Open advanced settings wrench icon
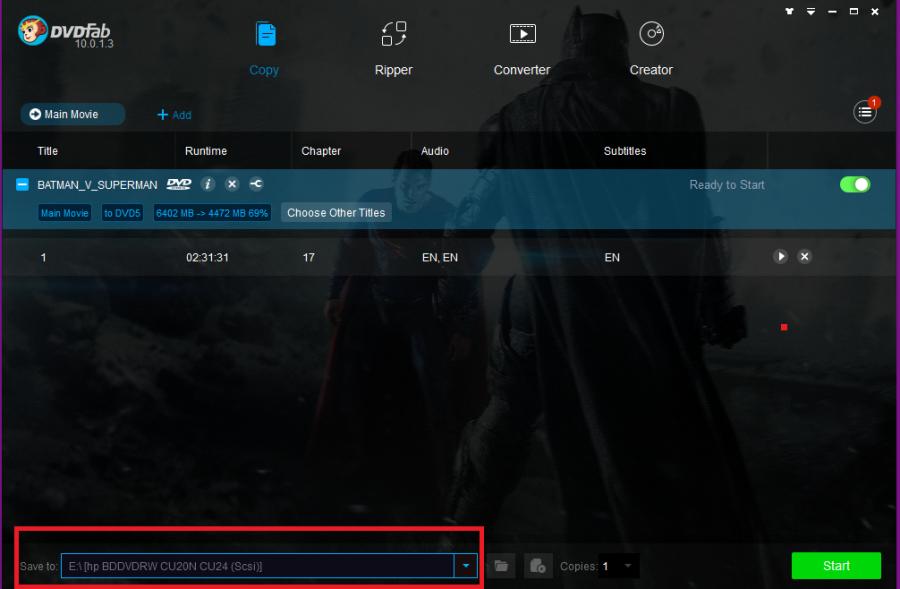The height and width of the screenshot is (589, 900). coord(256,184)
